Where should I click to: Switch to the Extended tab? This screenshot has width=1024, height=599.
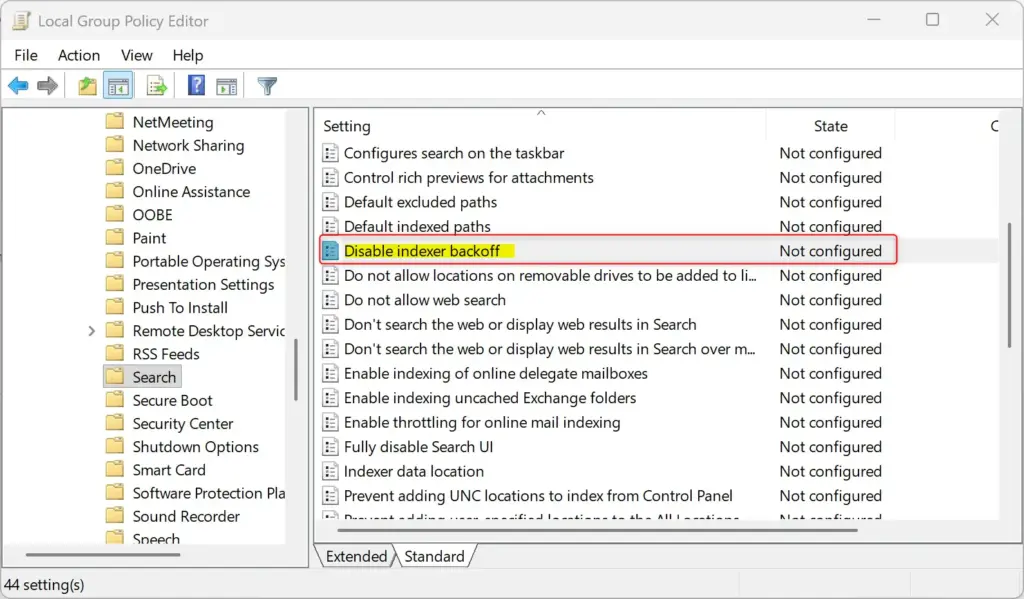coord(356,557)
